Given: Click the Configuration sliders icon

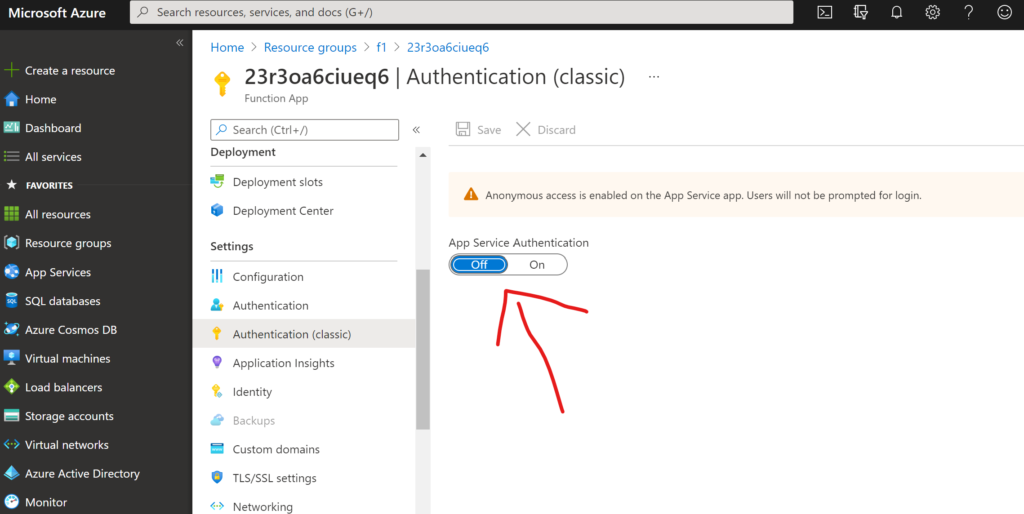Looking at the screenshot, I should click(x=217, y=276).
